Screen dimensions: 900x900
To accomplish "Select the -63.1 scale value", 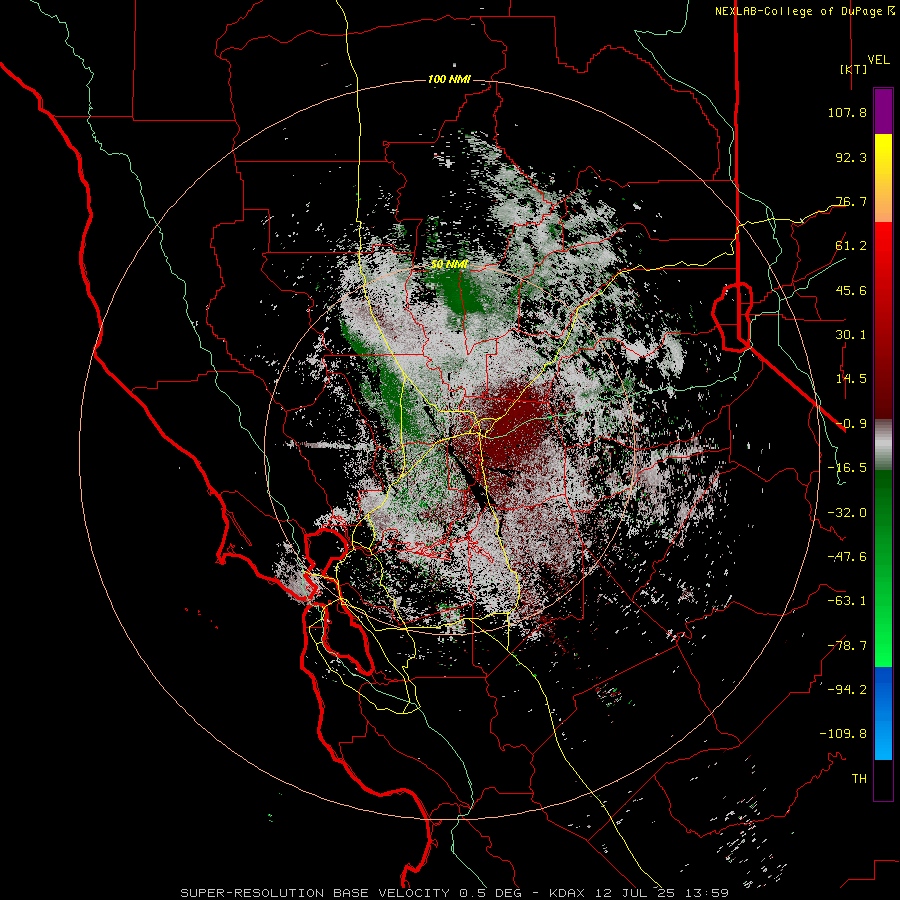I will coord(847,600).
